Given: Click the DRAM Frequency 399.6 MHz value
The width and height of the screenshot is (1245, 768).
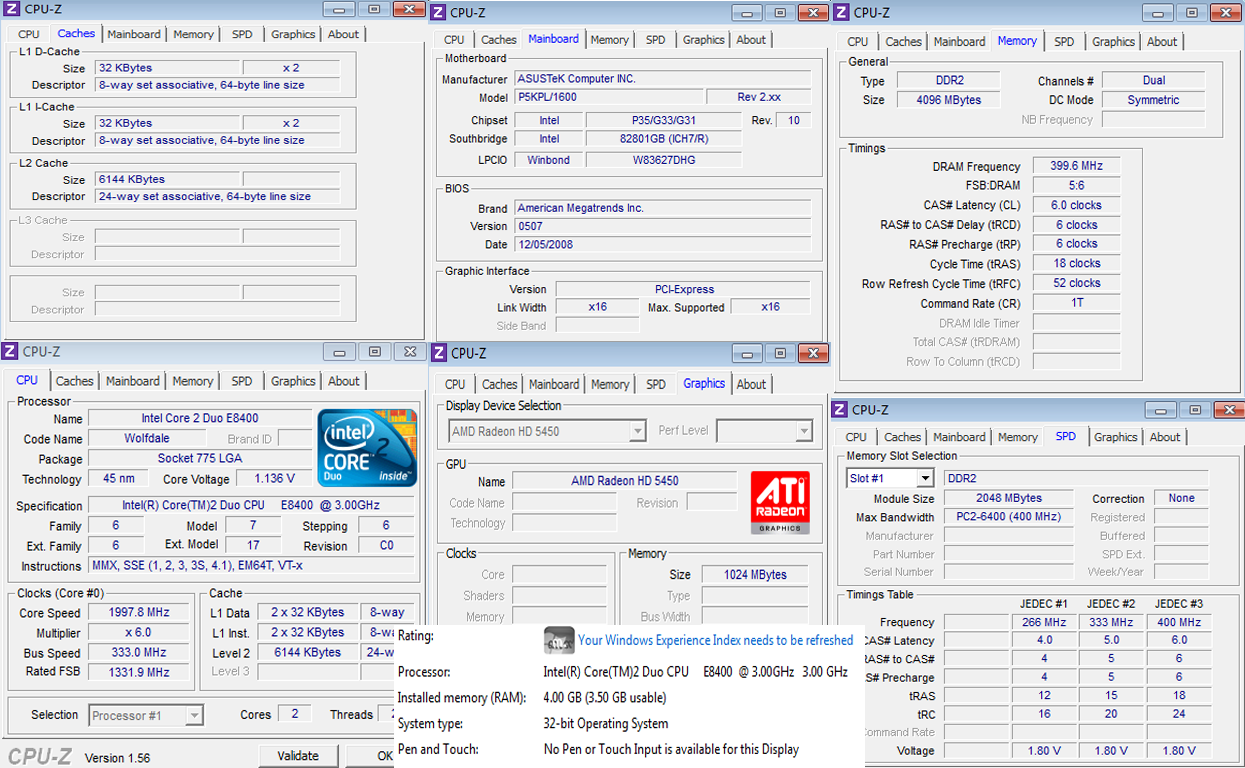Looking at the screenshot, I should click(1076, 167).
